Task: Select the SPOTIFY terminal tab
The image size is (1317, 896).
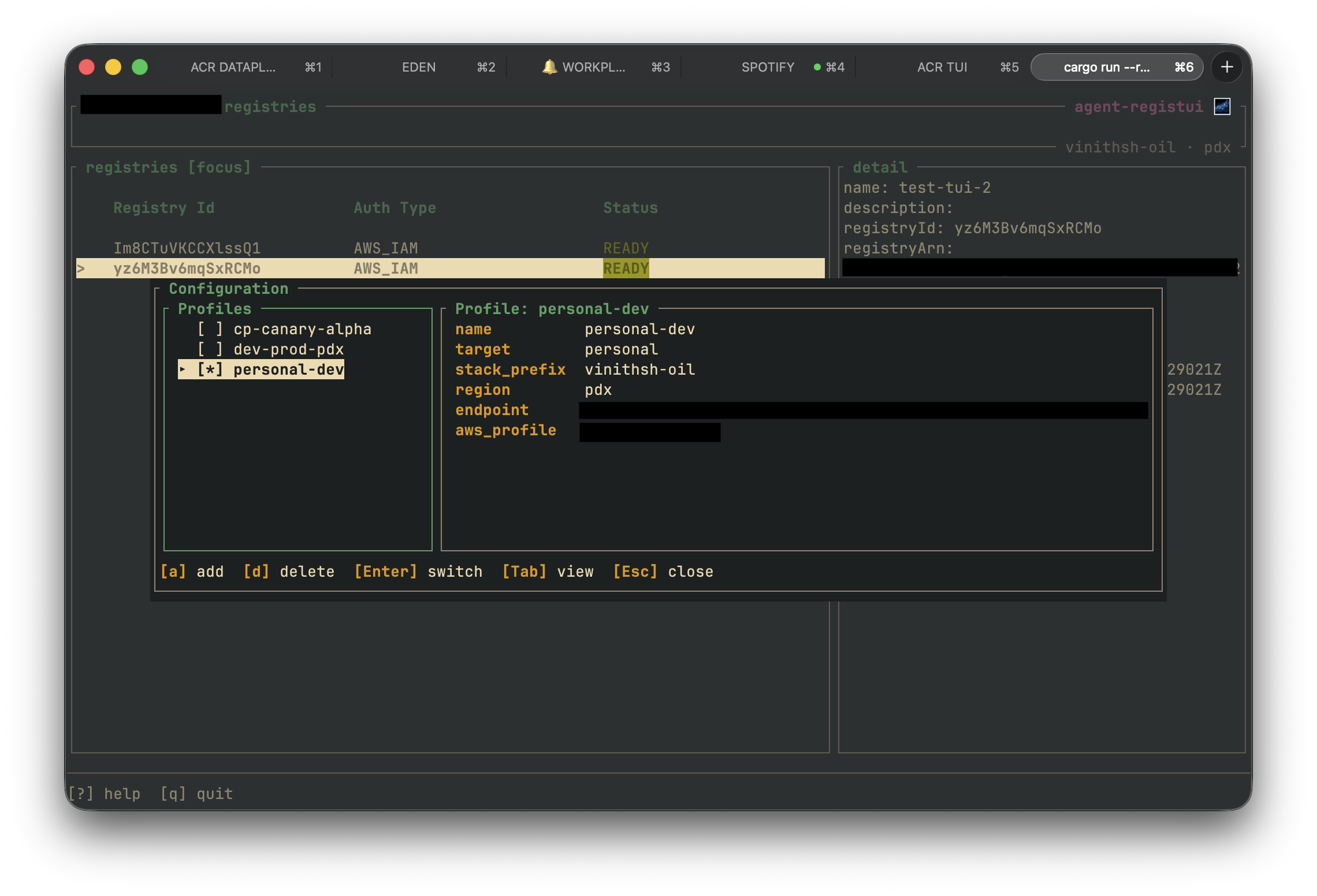Action: 768,67
